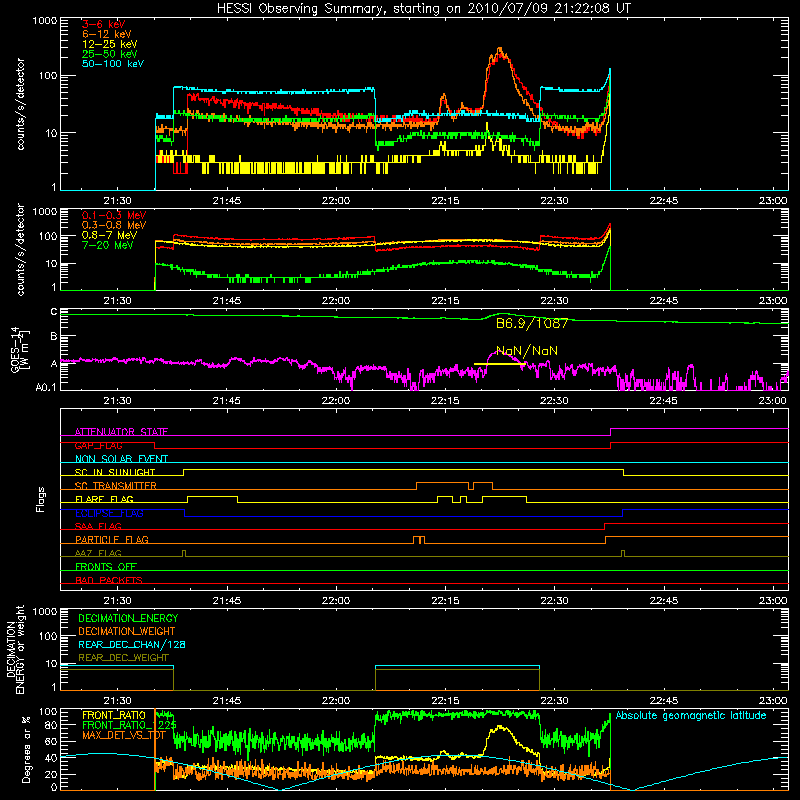Screen dimensions: 800x800
Task: Select the GOES-14 axis label
Action: [x=19, y=349]
